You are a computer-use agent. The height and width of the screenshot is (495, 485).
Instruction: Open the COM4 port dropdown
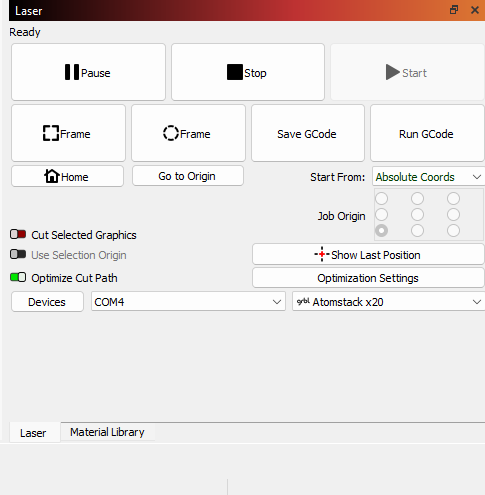point(188,302)
